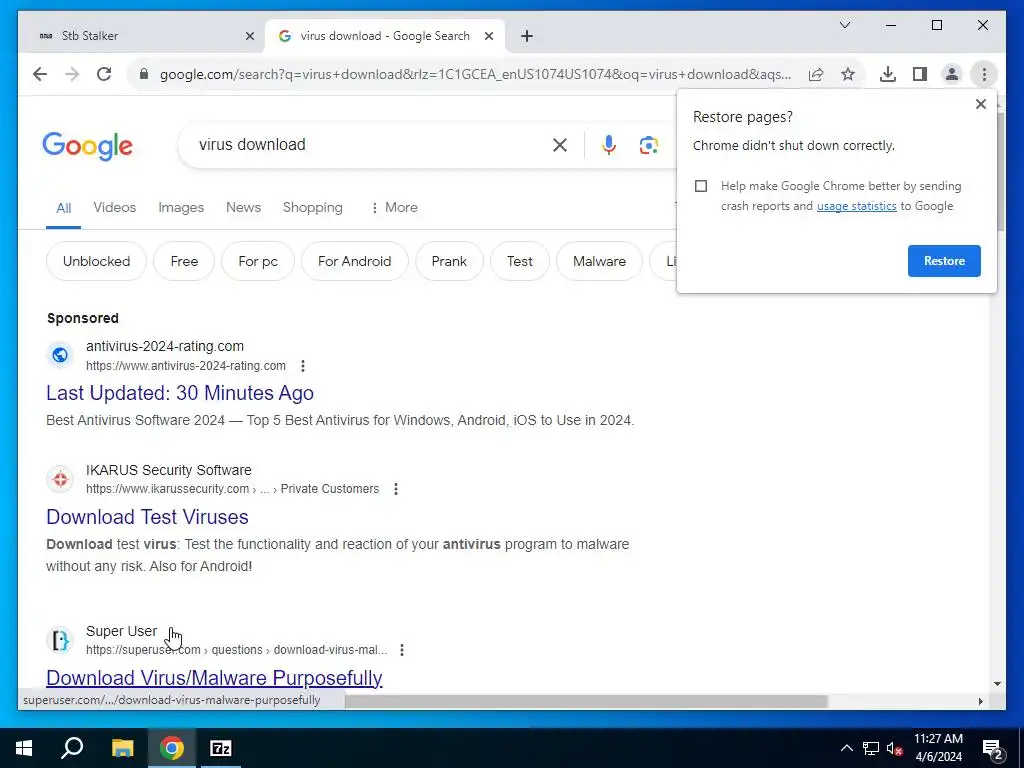The image size is (1024, 768).
Task: Apply the Malware filter chip
Action: [x=600, y=261]
